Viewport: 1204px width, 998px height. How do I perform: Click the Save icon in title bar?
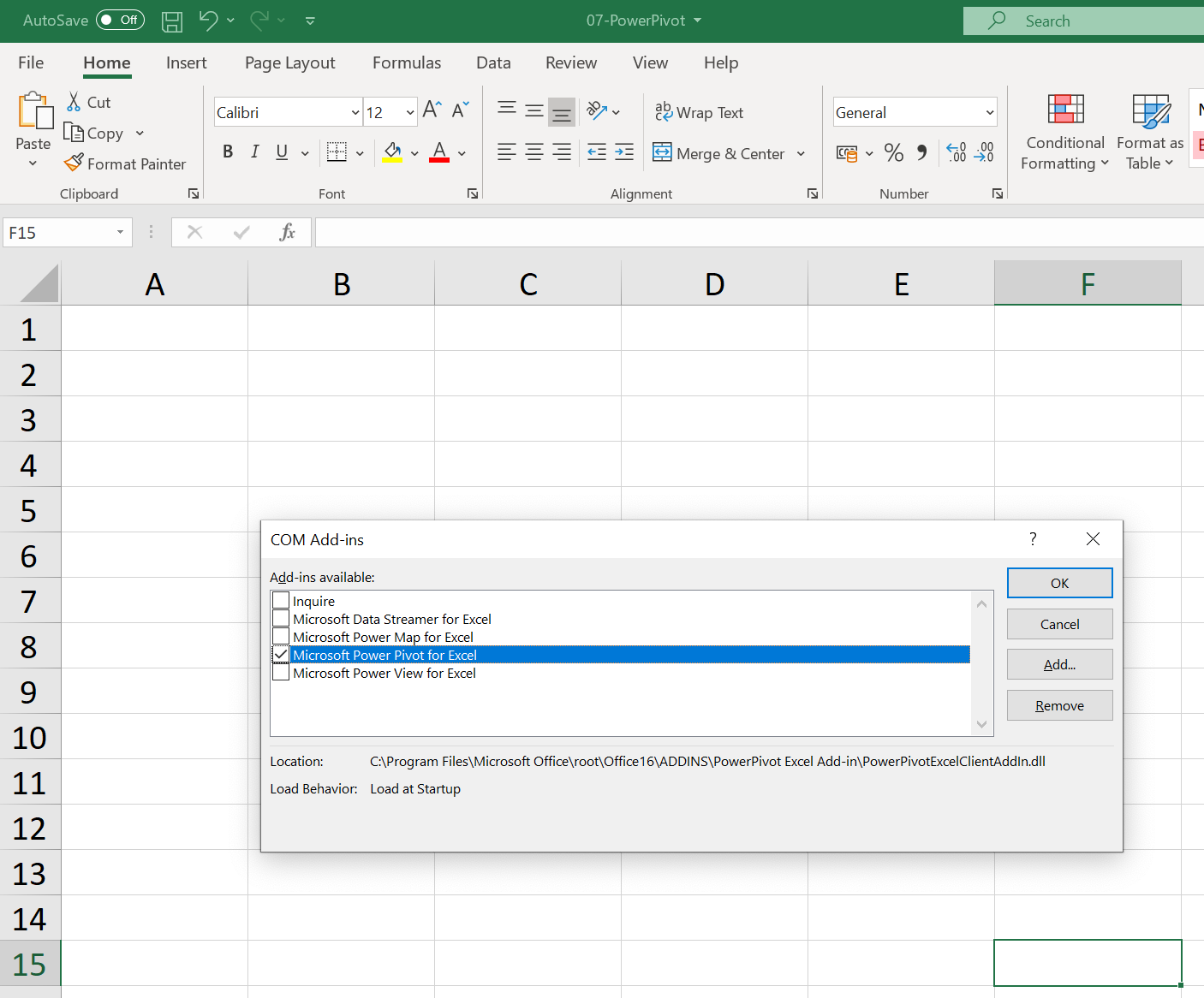click(x=172, y=21)
